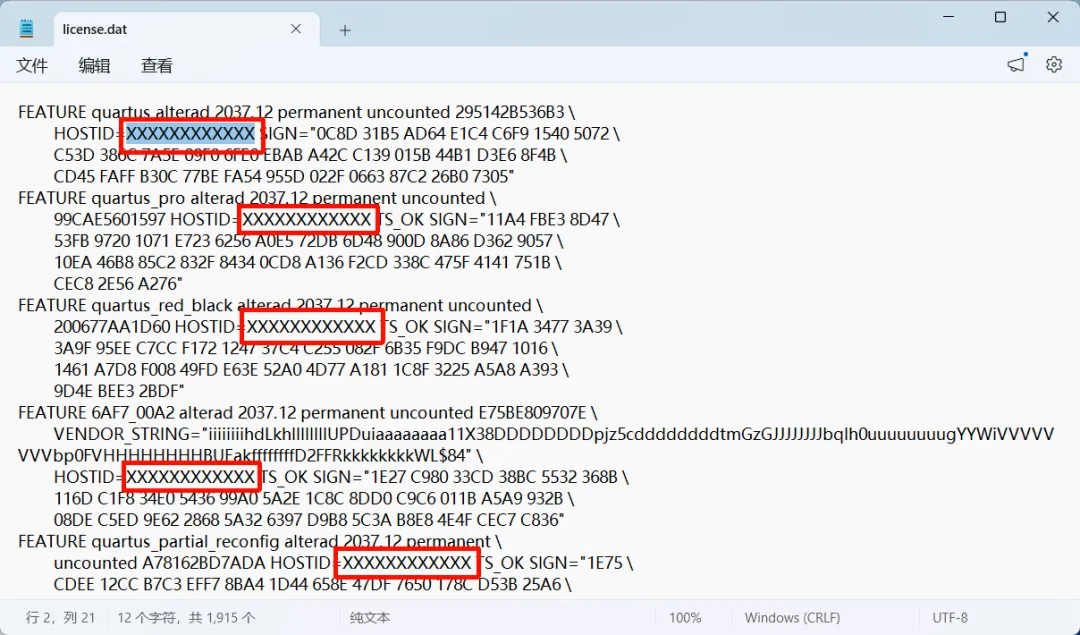
Task: Click line starting "1461 A7D8 F008"
Action: pyautogui.click(x=311, y=370)
